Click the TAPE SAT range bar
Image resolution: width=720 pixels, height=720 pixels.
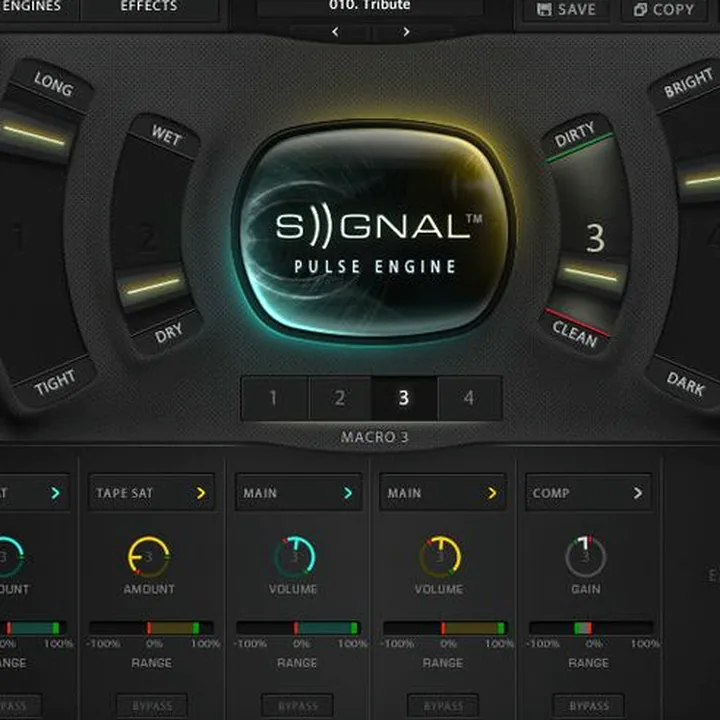coord(152,628)
